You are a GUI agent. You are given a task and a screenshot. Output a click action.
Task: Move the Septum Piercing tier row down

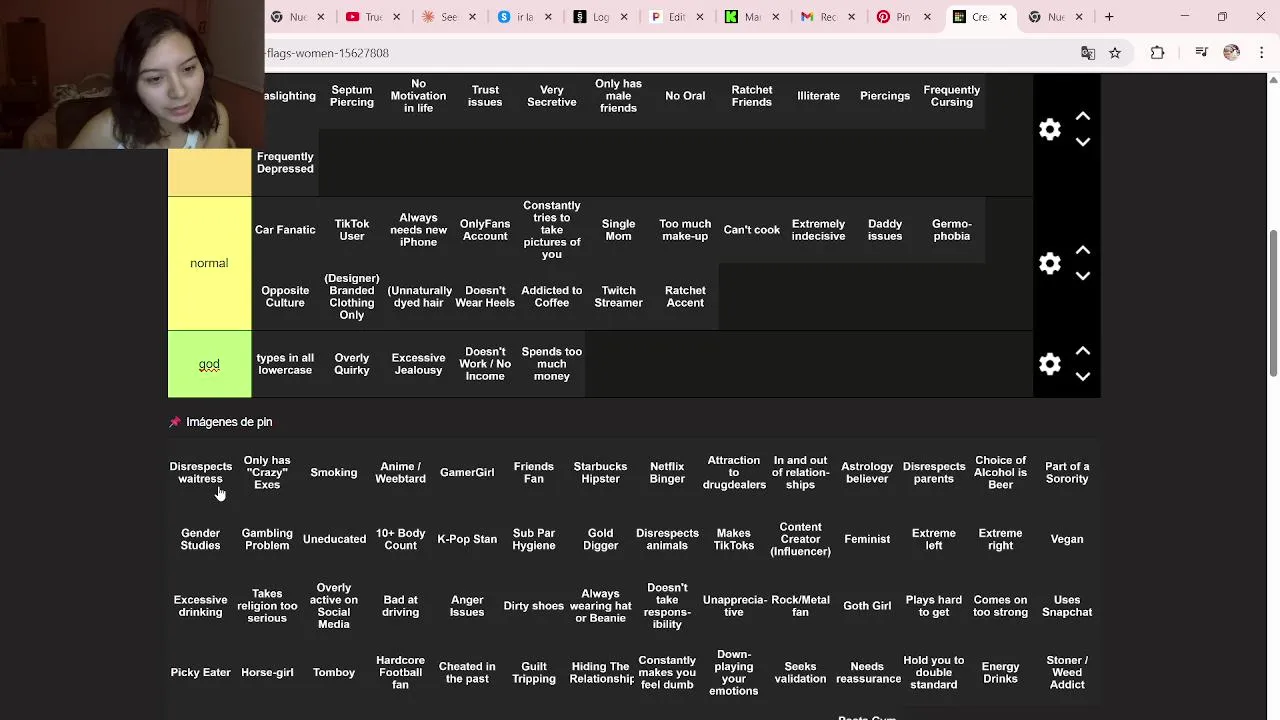pyautogui.click(x=1082, y=142)
